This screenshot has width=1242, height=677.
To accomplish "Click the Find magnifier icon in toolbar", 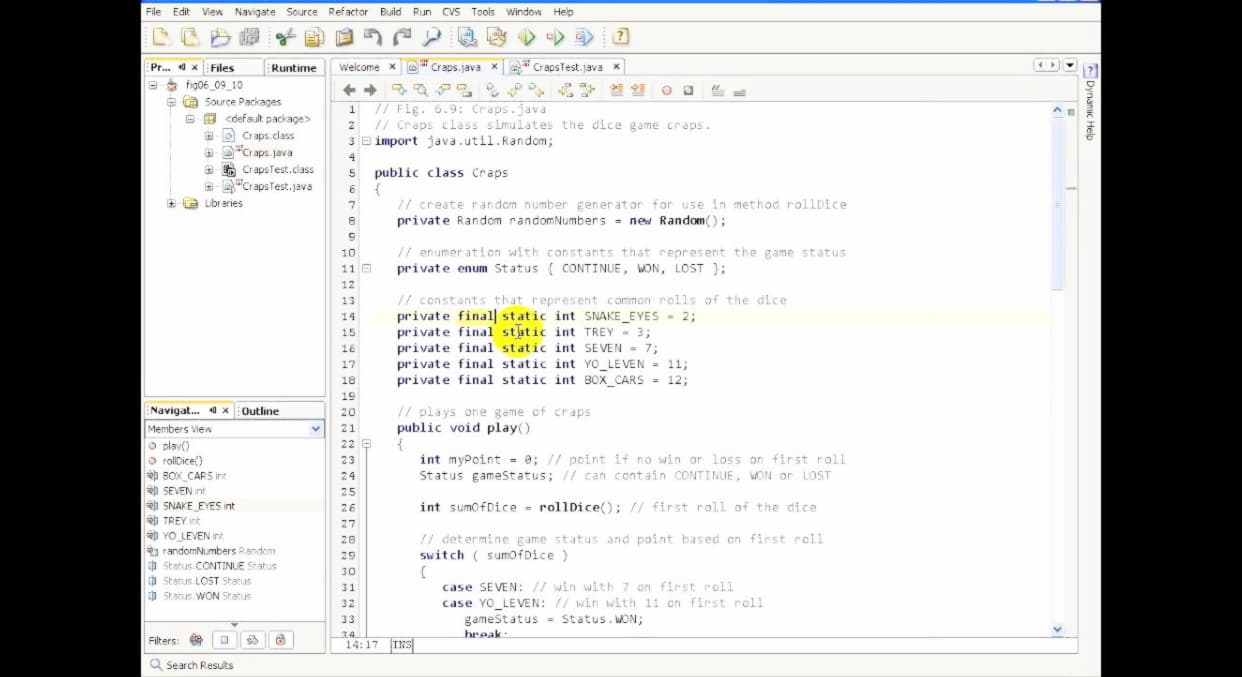I will [x=431, y=37].
